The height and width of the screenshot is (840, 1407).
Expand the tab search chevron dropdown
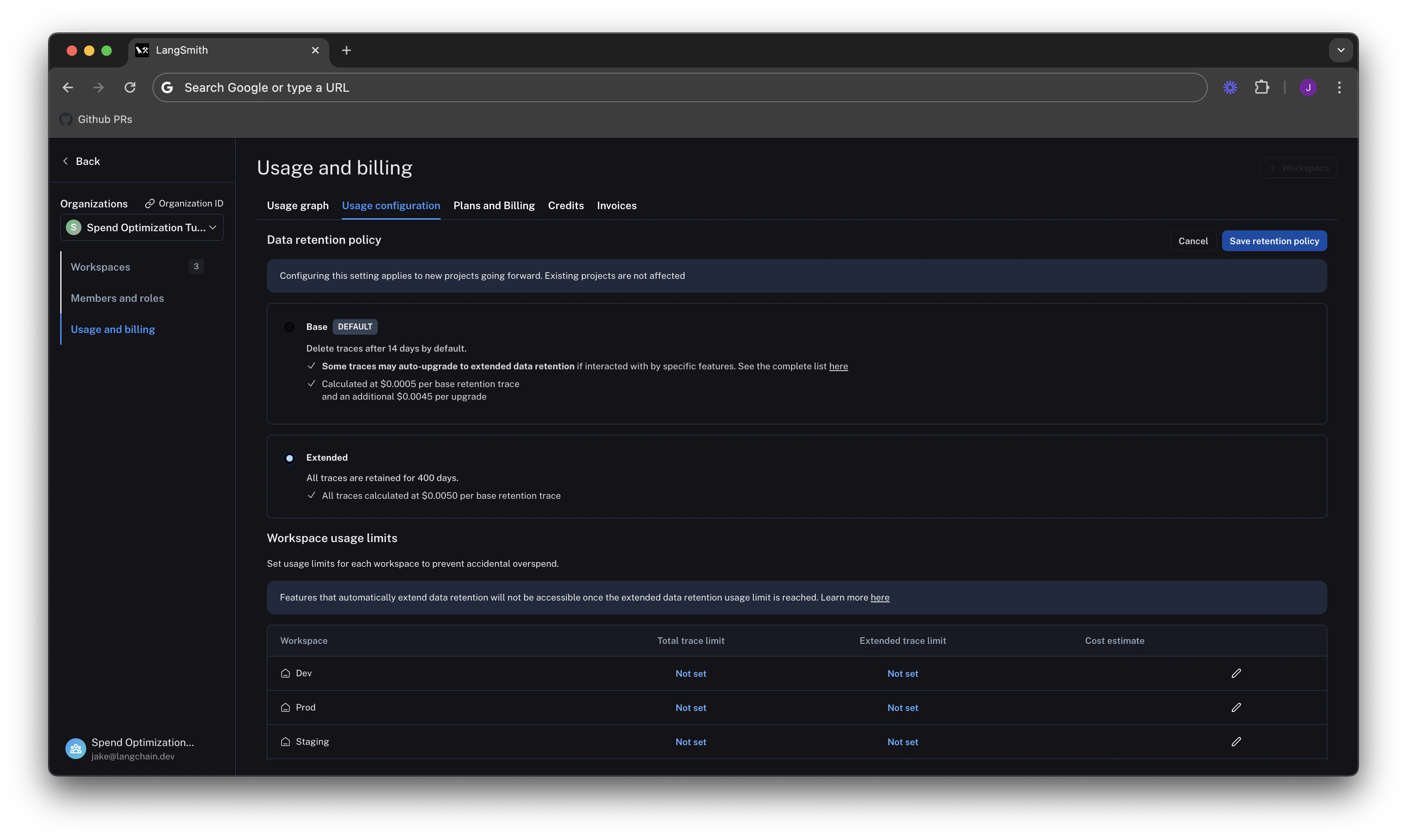(x=1340, y=50)
